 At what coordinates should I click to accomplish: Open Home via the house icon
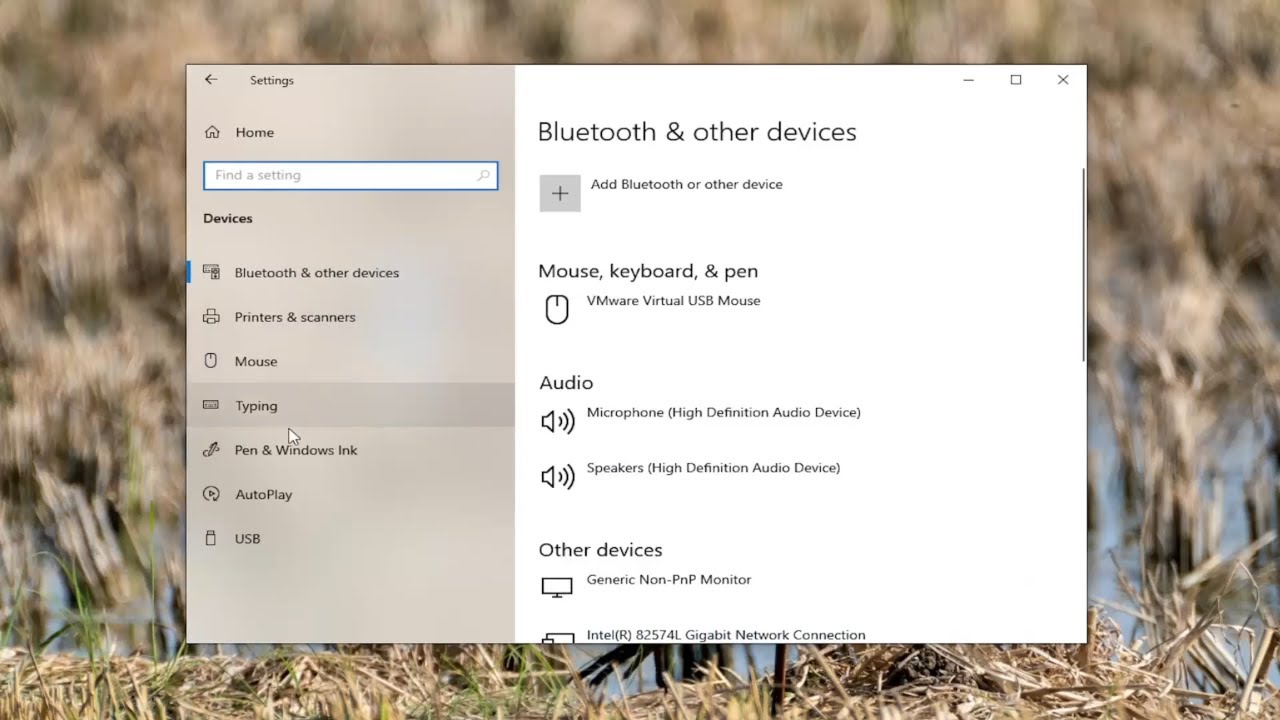[212, 132]
